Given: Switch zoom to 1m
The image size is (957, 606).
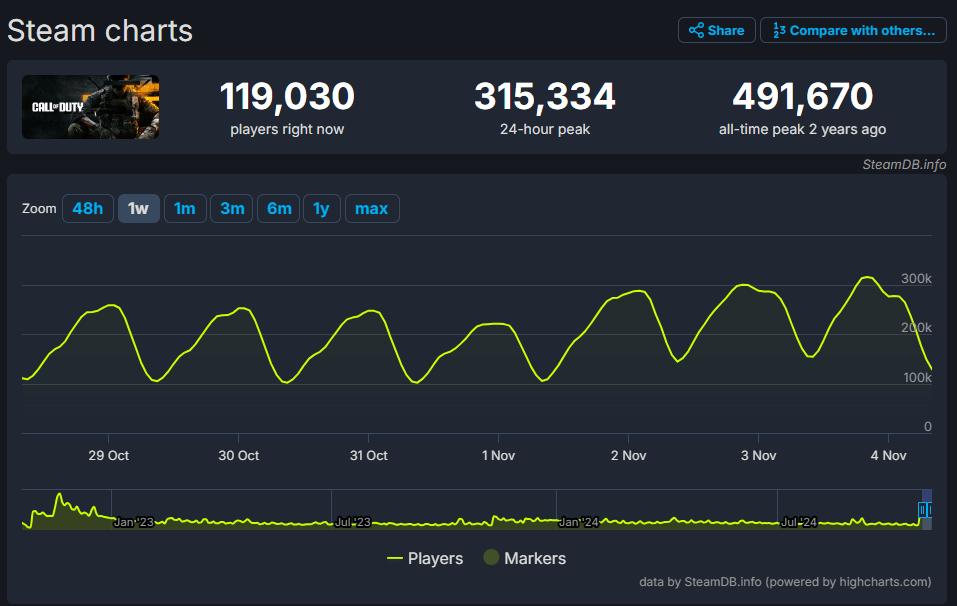Looking at the screenshot, I should pos(185,209).
